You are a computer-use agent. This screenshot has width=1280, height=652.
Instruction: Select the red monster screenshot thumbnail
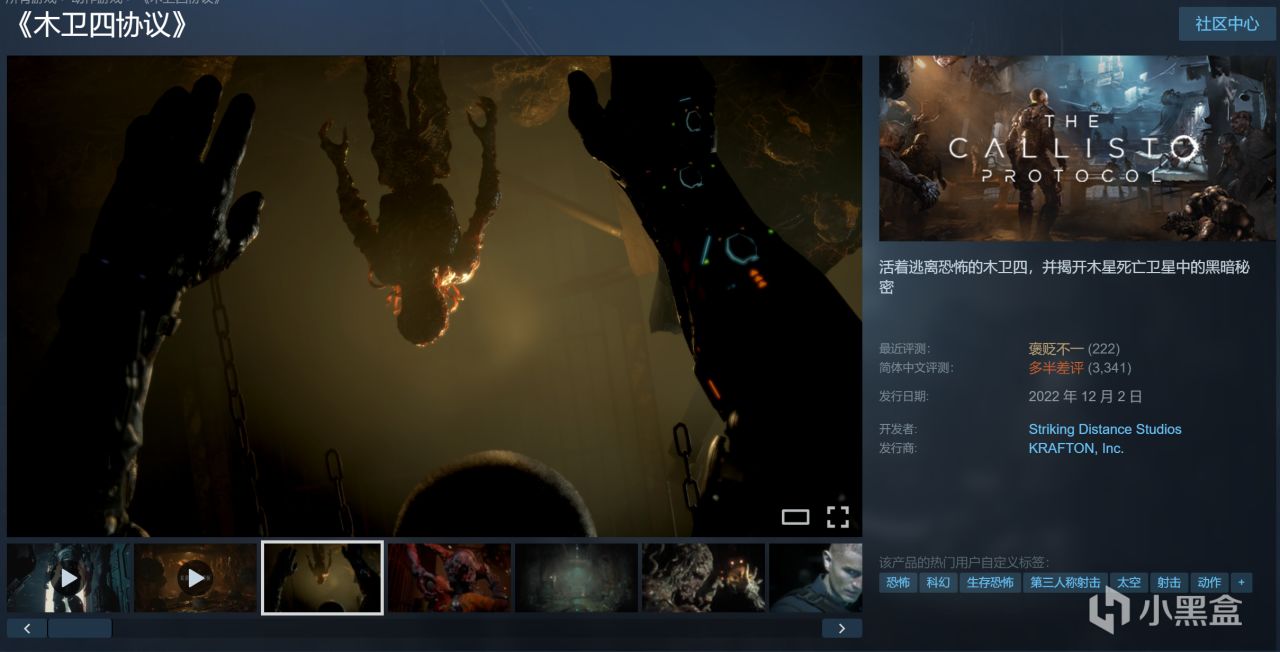coord(449,578)
